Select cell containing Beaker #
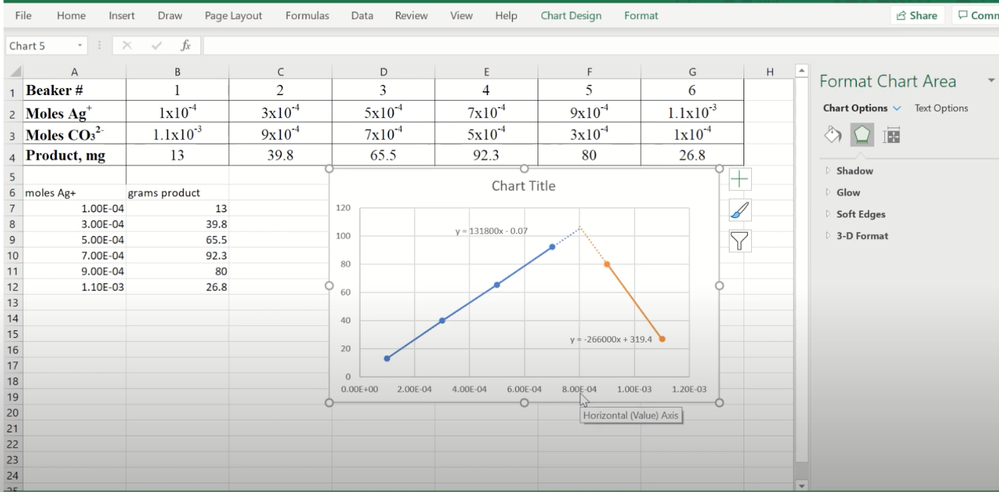 (74, 90)
